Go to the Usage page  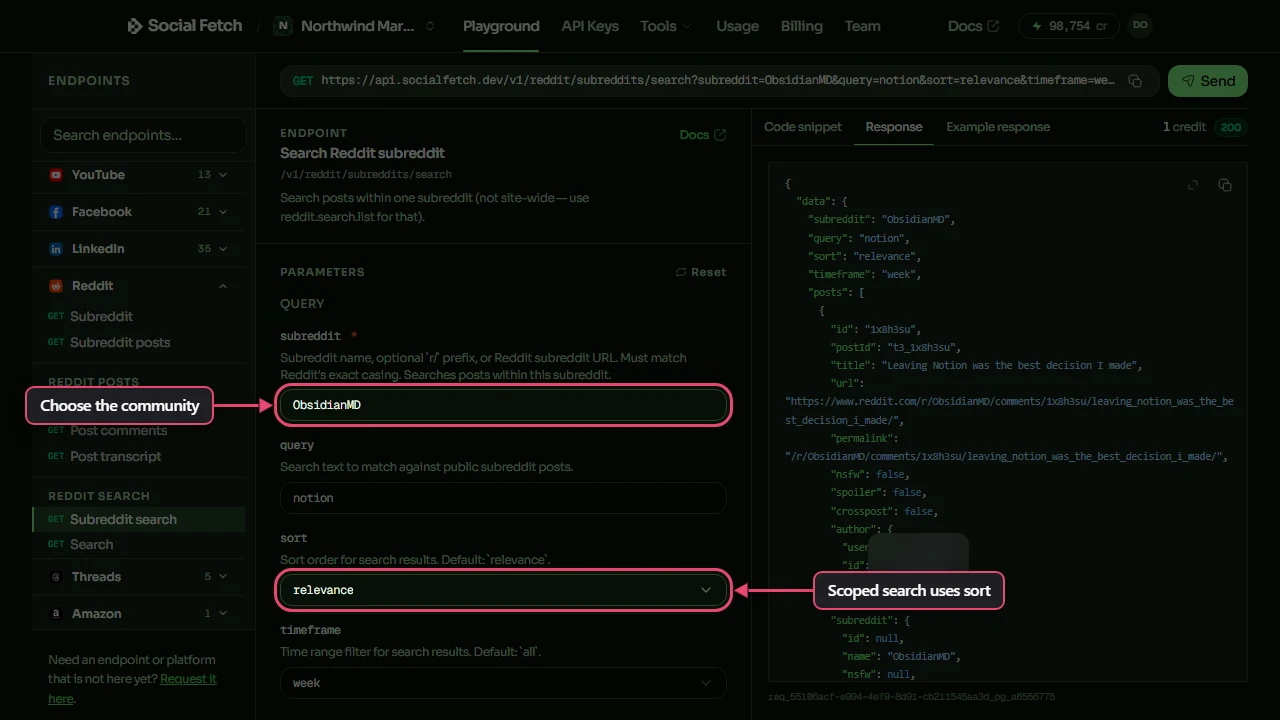coord(738,26)
